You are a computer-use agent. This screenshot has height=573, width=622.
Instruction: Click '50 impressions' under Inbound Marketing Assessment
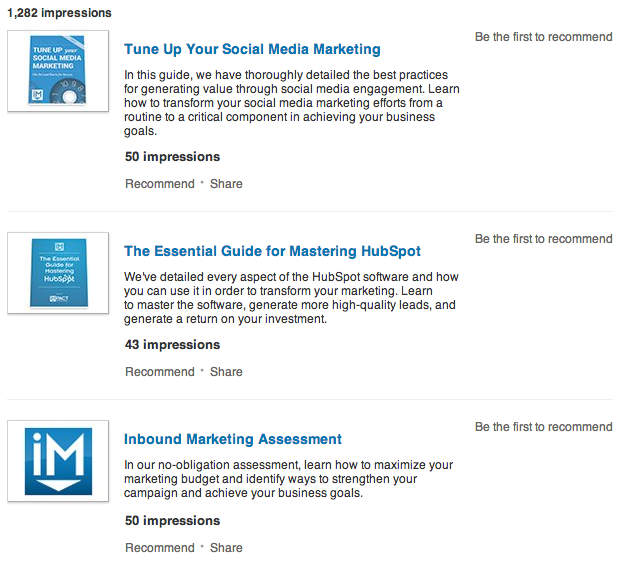point(172,521)
